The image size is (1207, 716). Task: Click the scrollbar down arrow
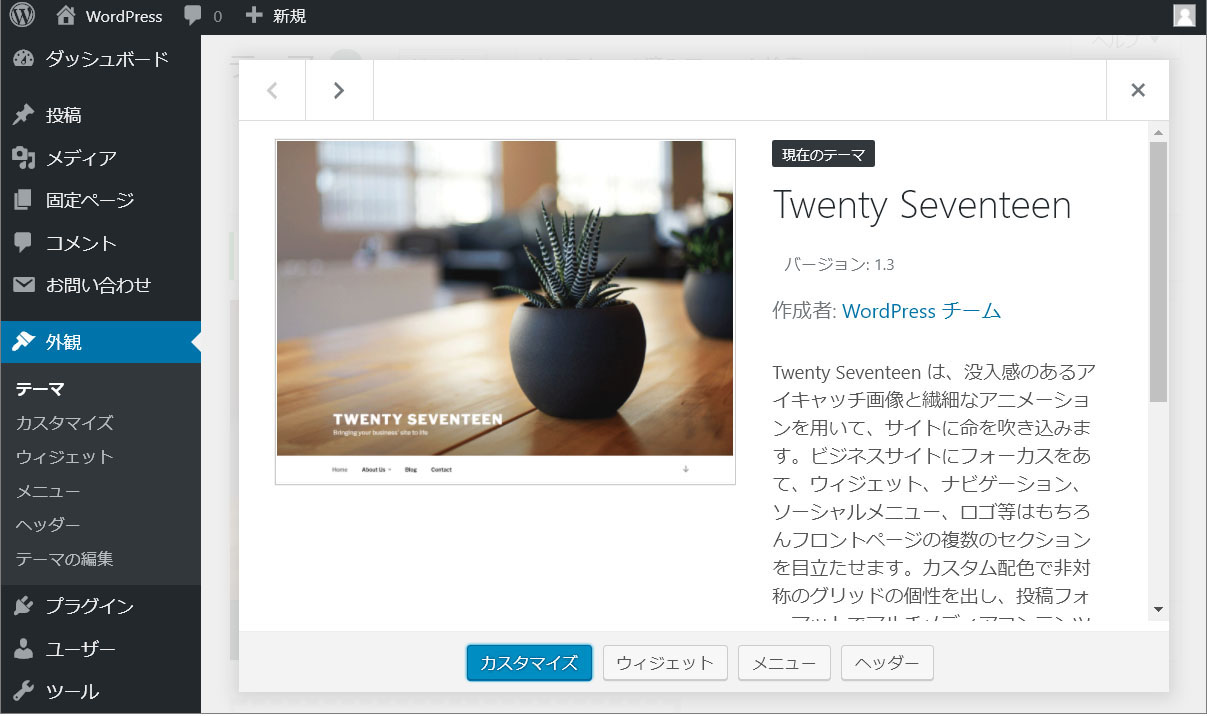point(1158,609)
